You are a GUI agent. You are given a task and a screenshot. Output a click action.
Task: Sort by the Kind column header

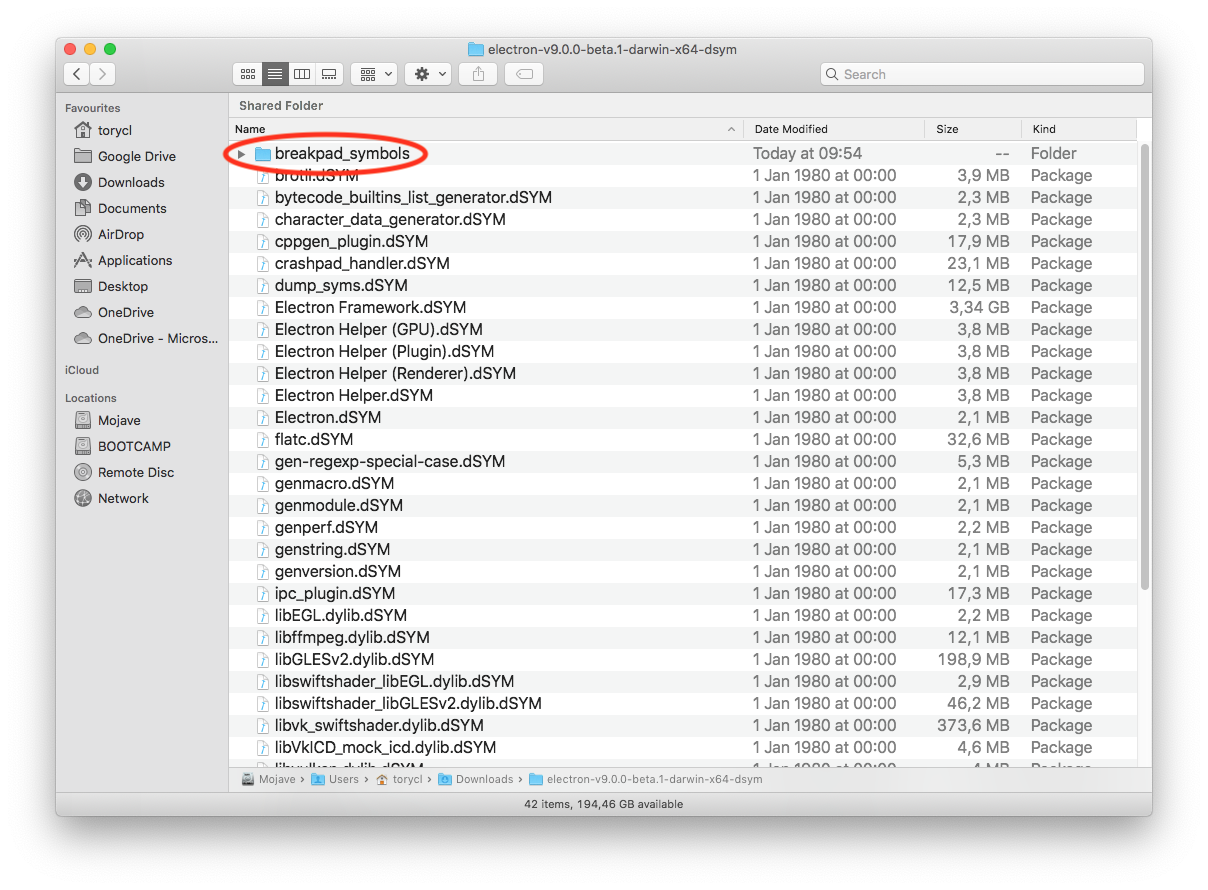pos(1079,129)
